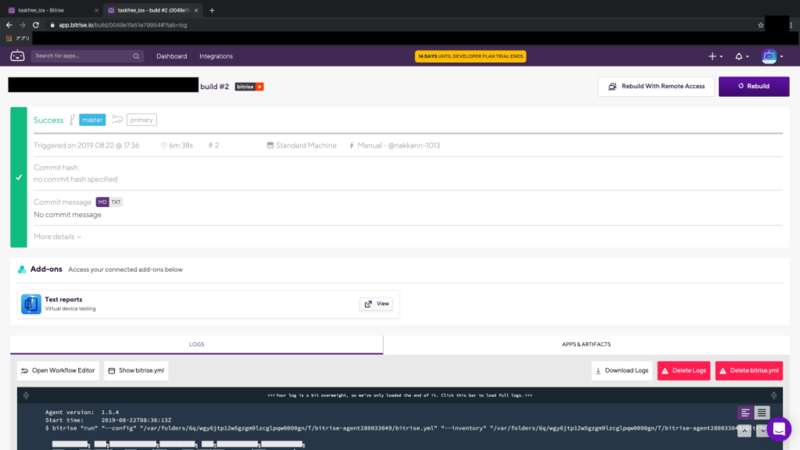Open the Bitrise robot logo home

point(17,56)
